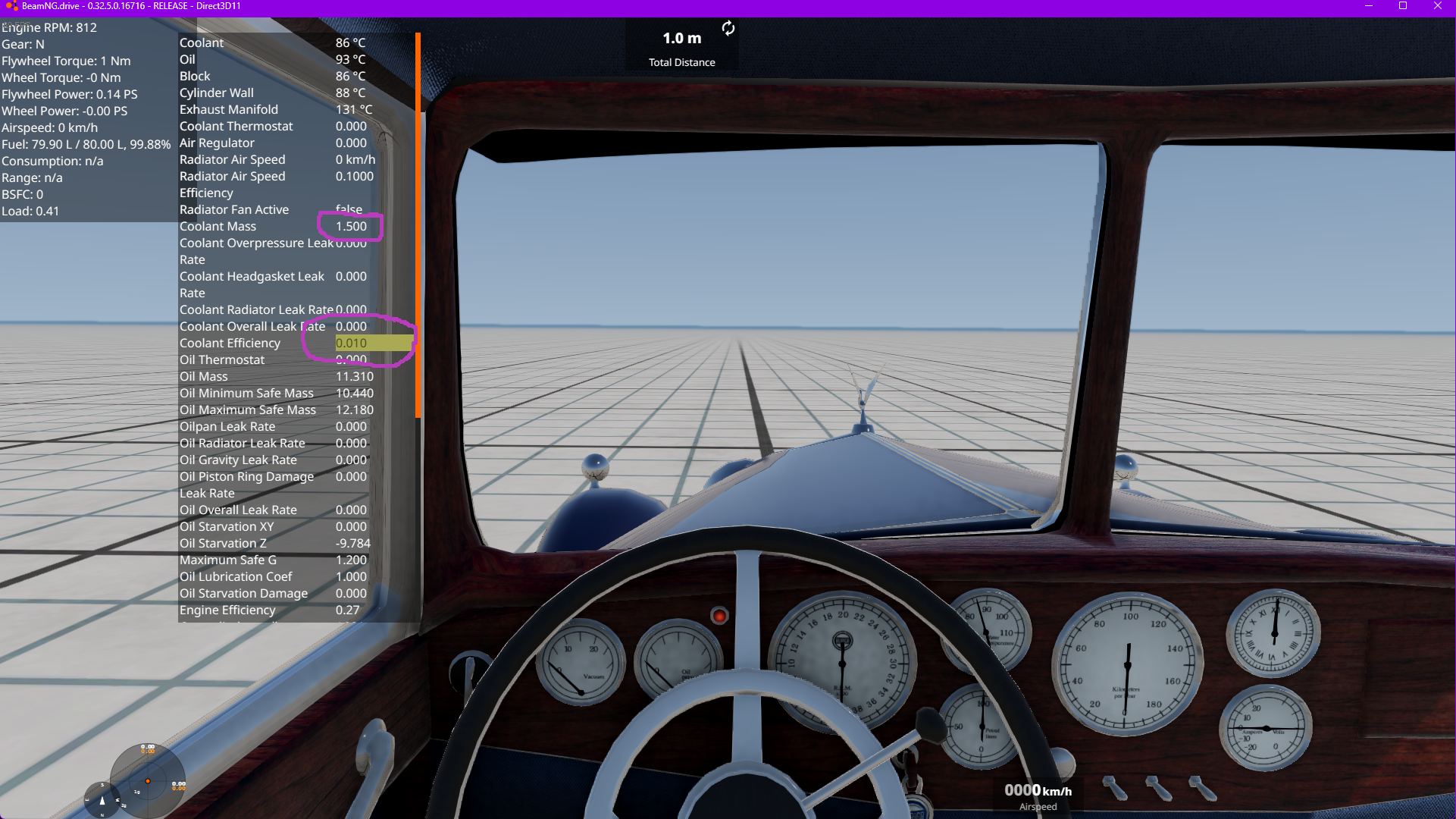Image resolution: width=1456 pixels, height=819 pixels.
Task: Flip the rightmost dashboard toggle switch
Action: click(1201, 788)
